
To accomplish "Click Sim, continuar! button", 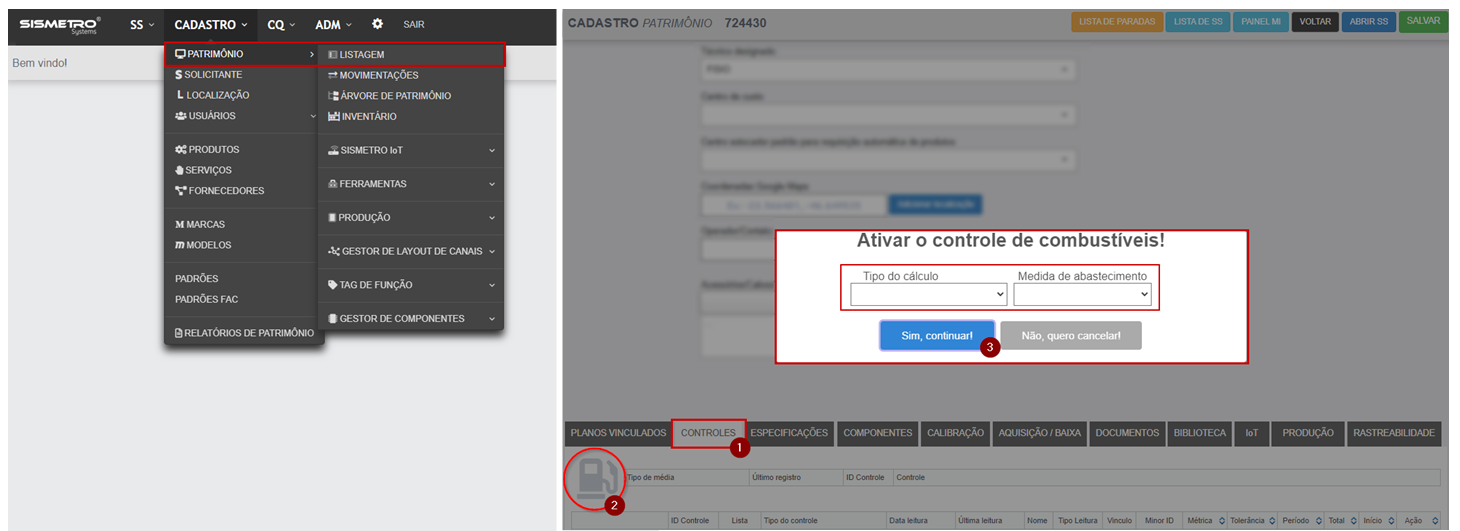I will point(937,336).
